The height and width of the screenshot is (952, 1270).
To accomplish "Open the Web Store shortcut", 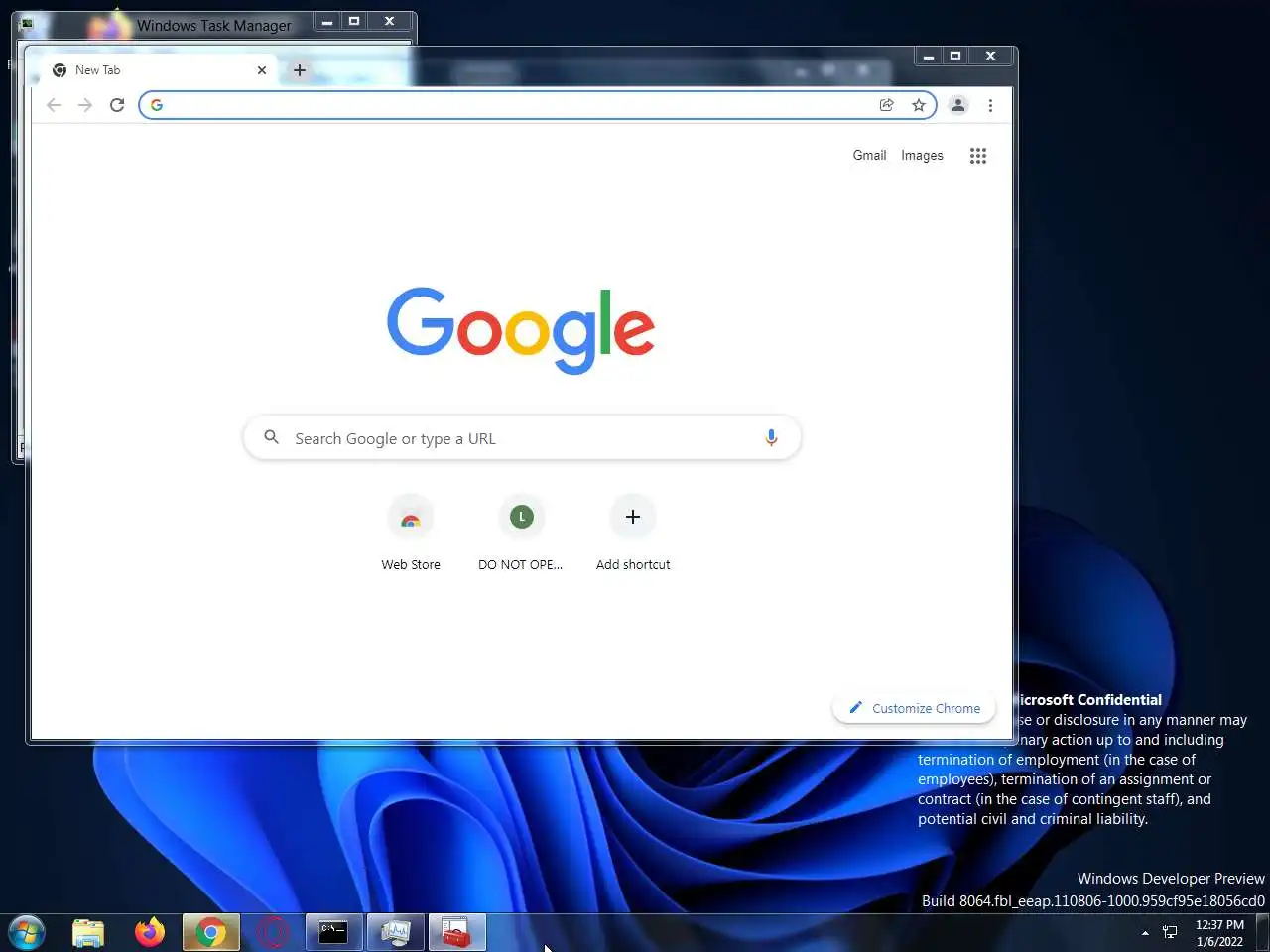I will 411,533.
